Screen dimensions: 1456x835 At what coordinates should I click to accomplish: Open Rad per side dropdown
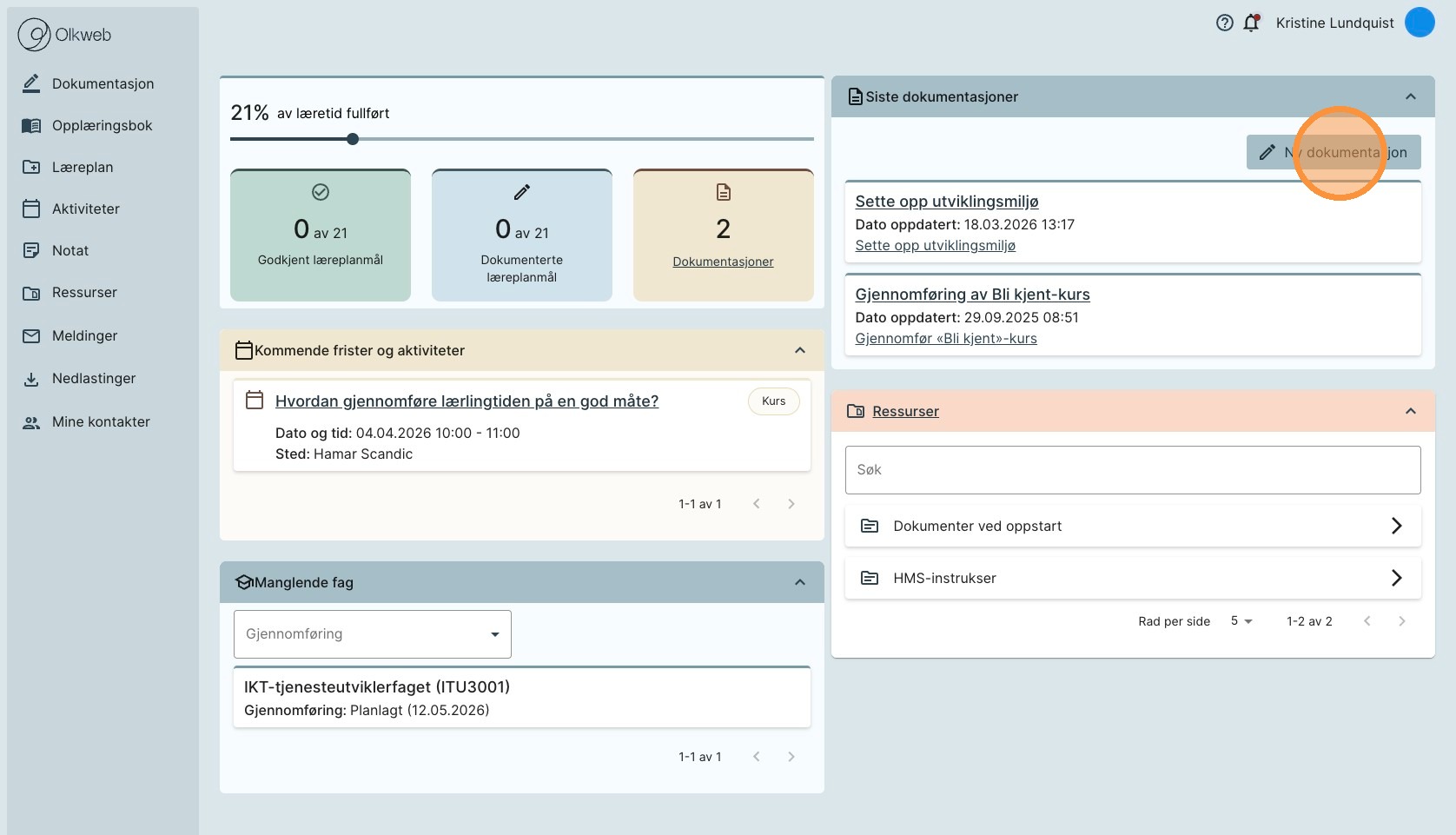[x=1241, y=621]
